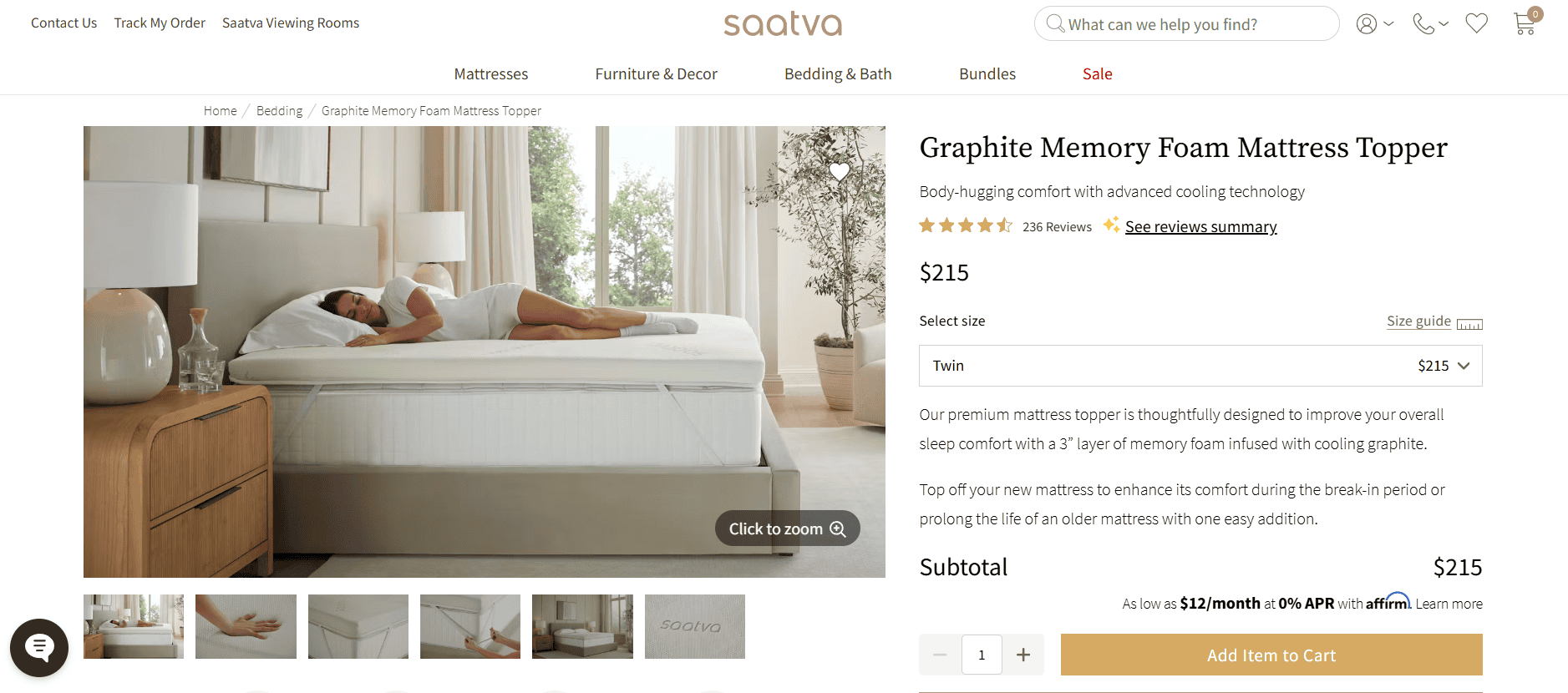Click the search magnifier icon
Viewport: 1568px width, 693px height.
pyautogui.click(x=1055, y=23)
